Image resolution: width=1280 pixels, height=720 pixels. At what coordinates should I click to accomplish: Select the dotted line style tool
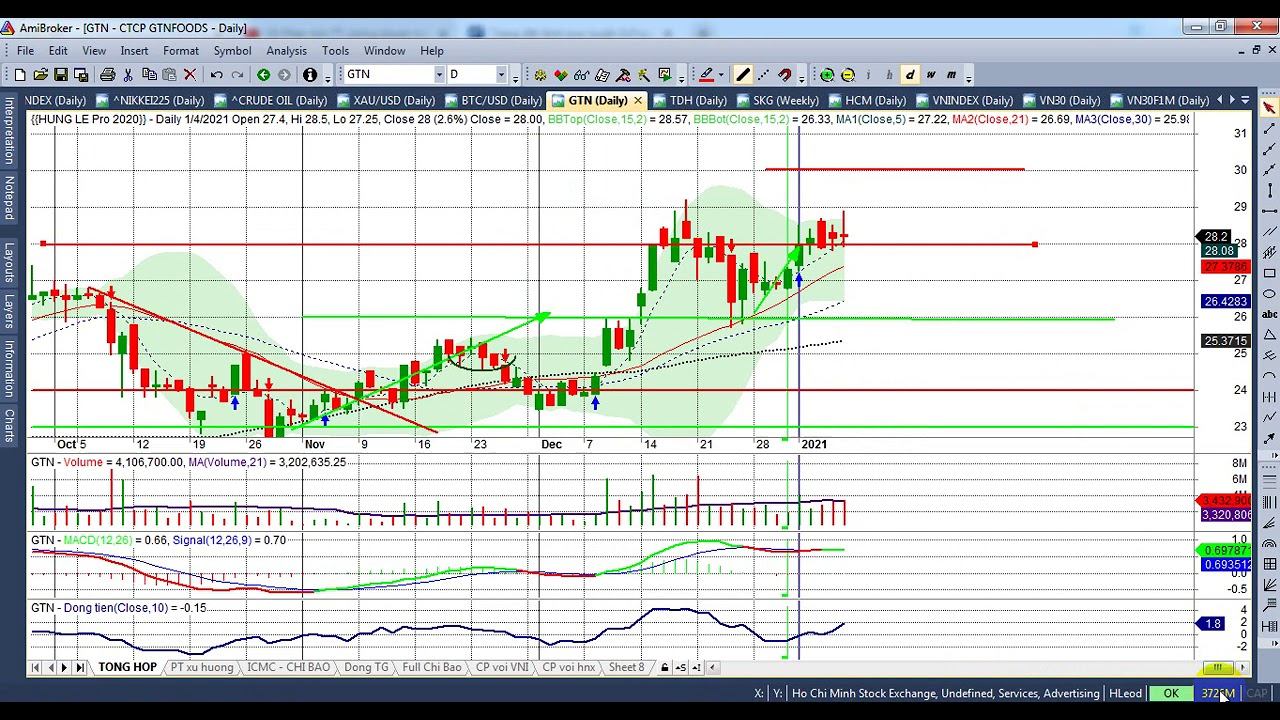(764, 75)
